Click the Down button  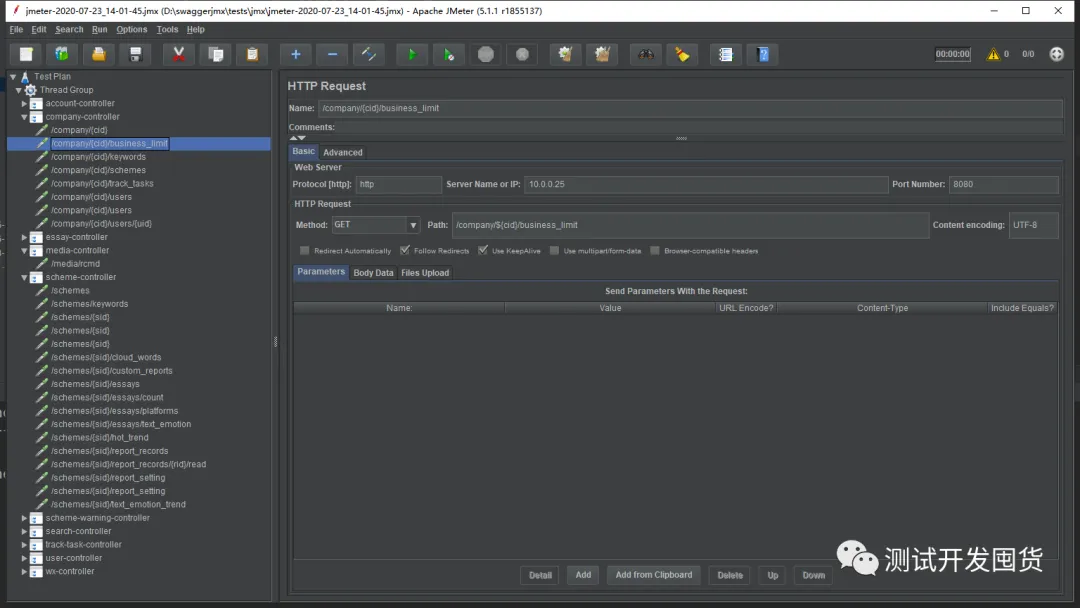(x=813, y=575)
